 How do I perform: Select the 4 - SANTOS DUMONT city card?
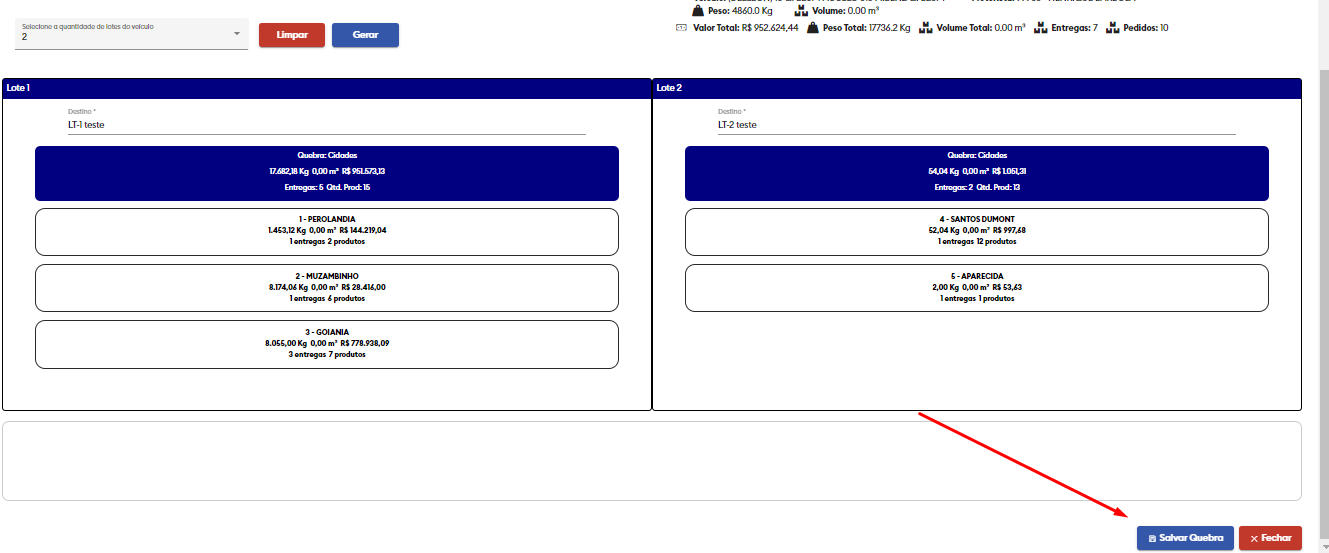click(x=977, y=231)
